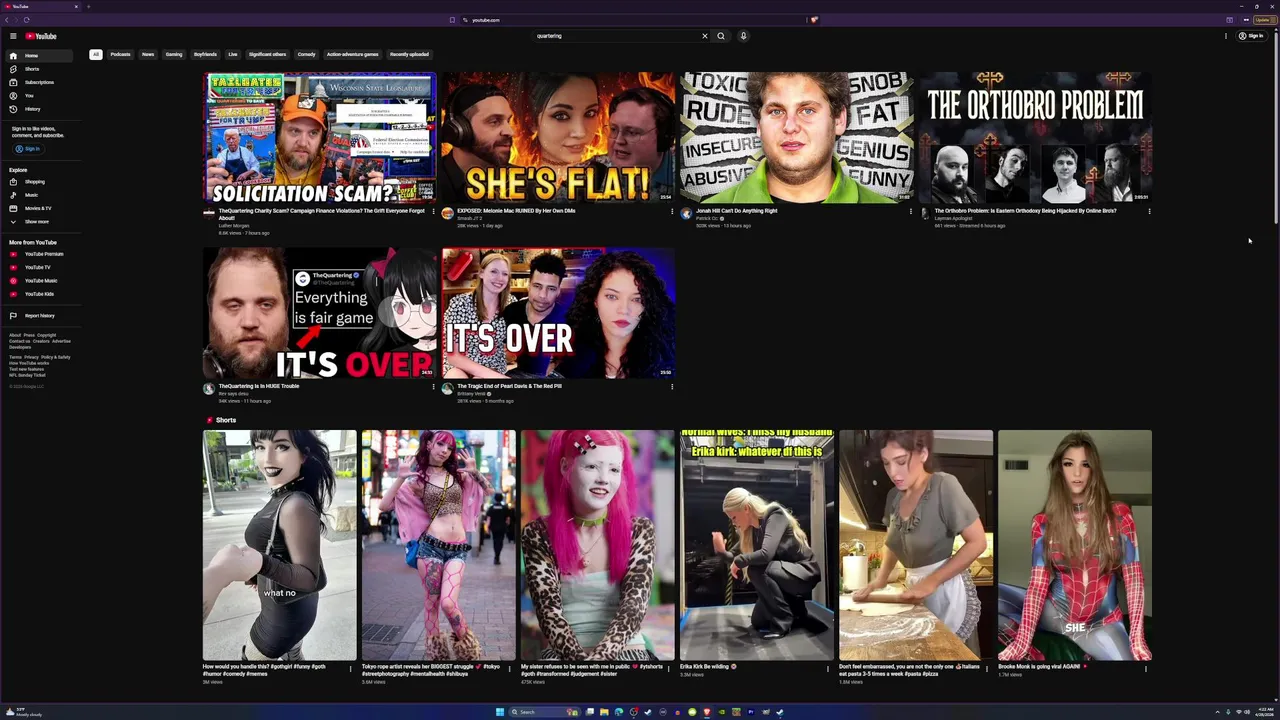Viewport: 1280px width, 720px height.
Task: Play Solicitation Scam video thumbnail
Action: click(320, 138)
